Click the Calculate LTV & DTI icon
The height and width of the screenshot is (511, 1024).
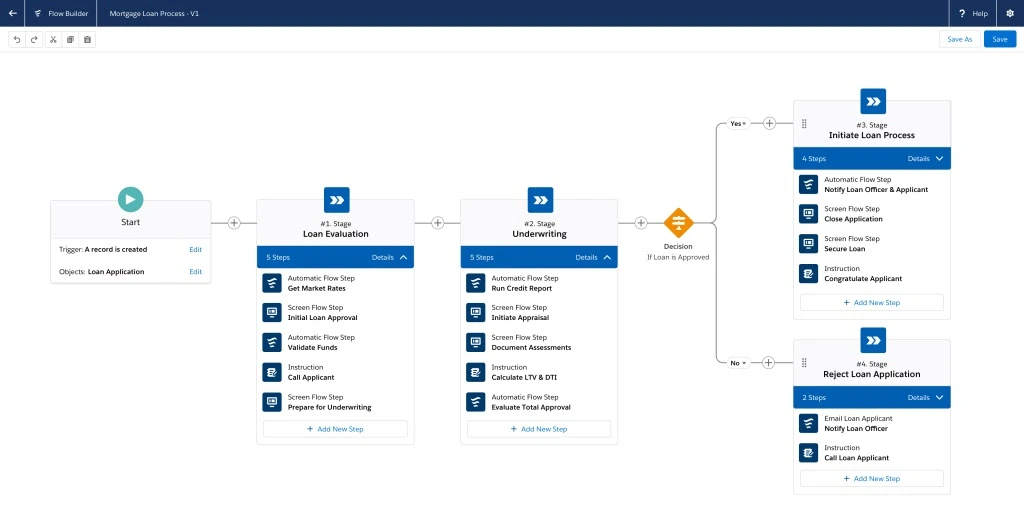(475, 372)
